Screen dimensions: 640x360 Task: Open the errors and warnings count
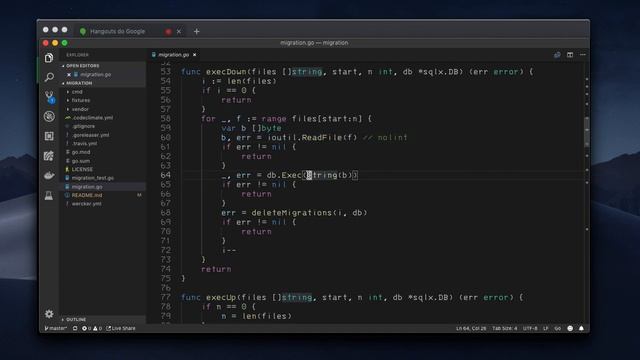92,328
